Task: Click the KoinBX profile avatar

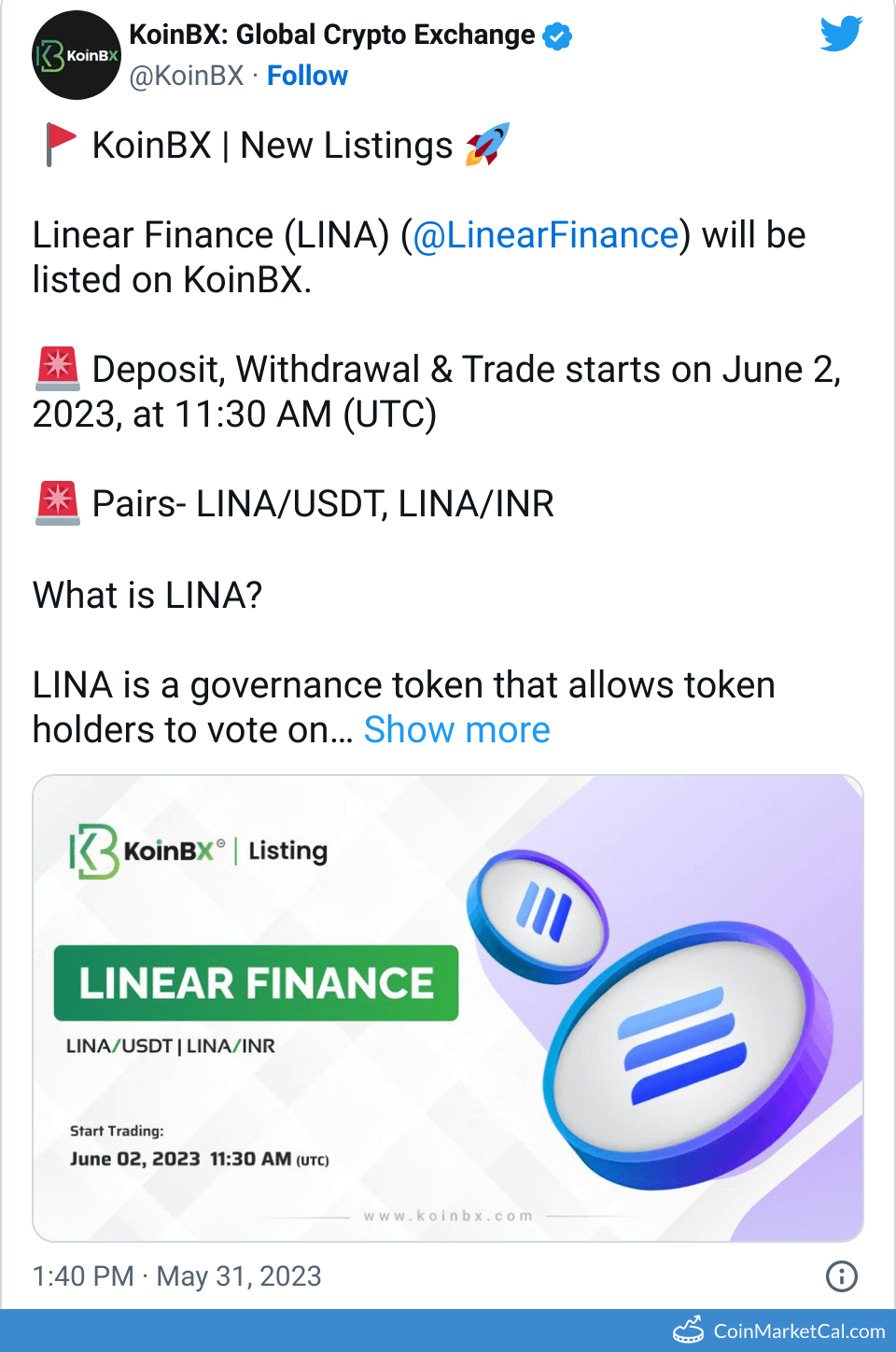Action: click(x=77, y=55)
